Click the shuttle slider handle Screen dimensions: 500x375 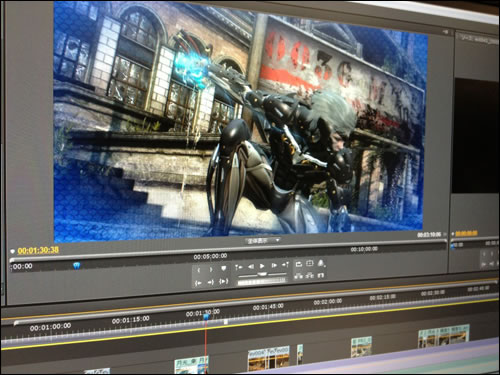(x=262, y=274)
